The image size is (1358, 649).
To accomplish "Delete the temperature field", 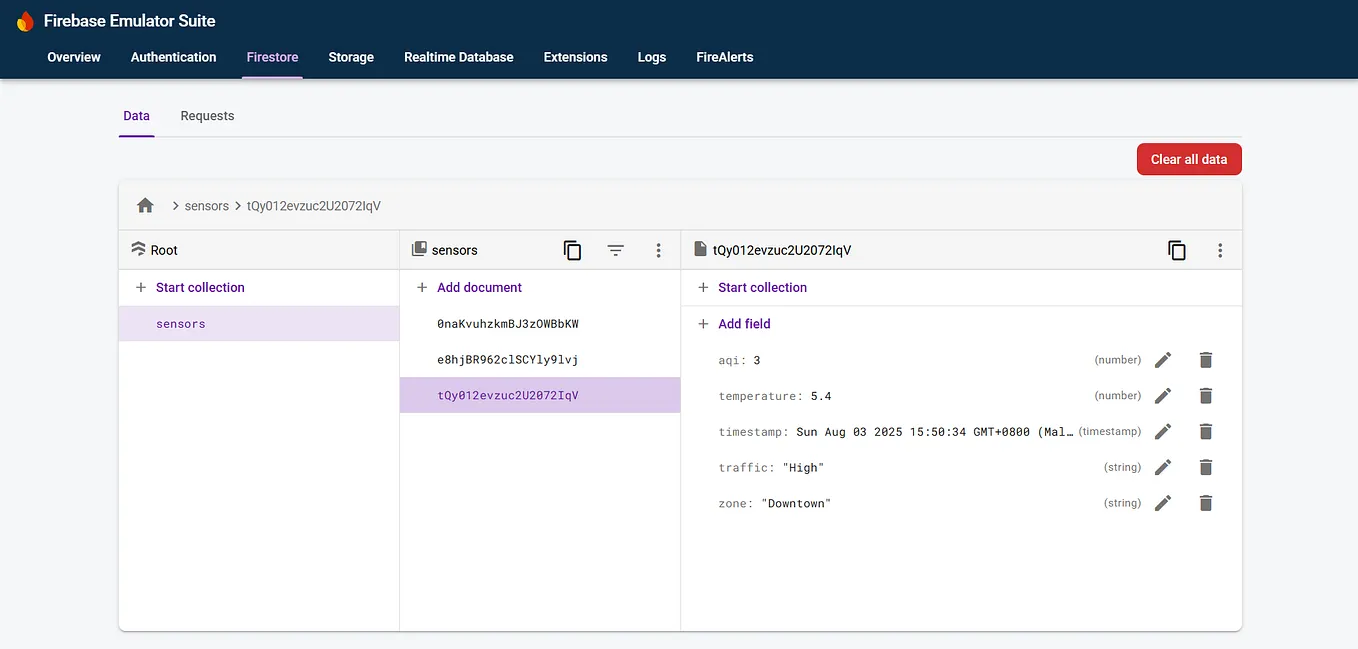I will 1205,395.
